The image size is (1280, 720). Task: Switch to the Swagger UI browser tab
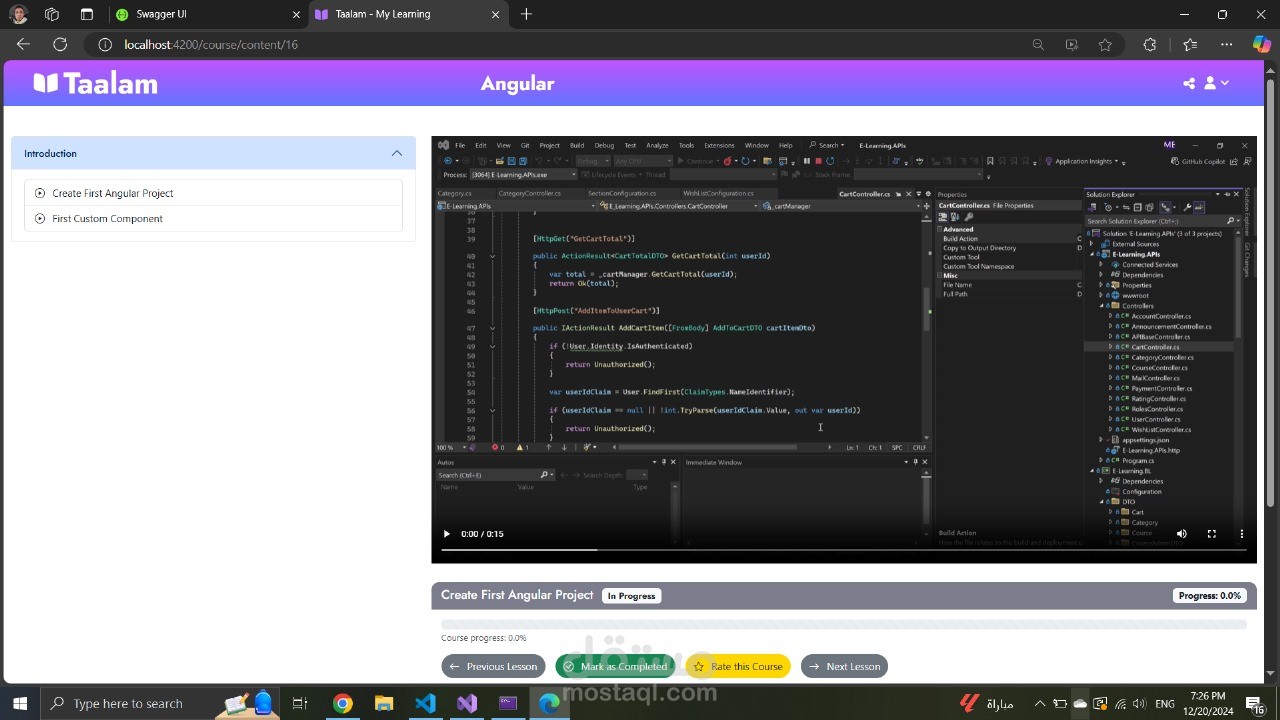click(205, 14)
